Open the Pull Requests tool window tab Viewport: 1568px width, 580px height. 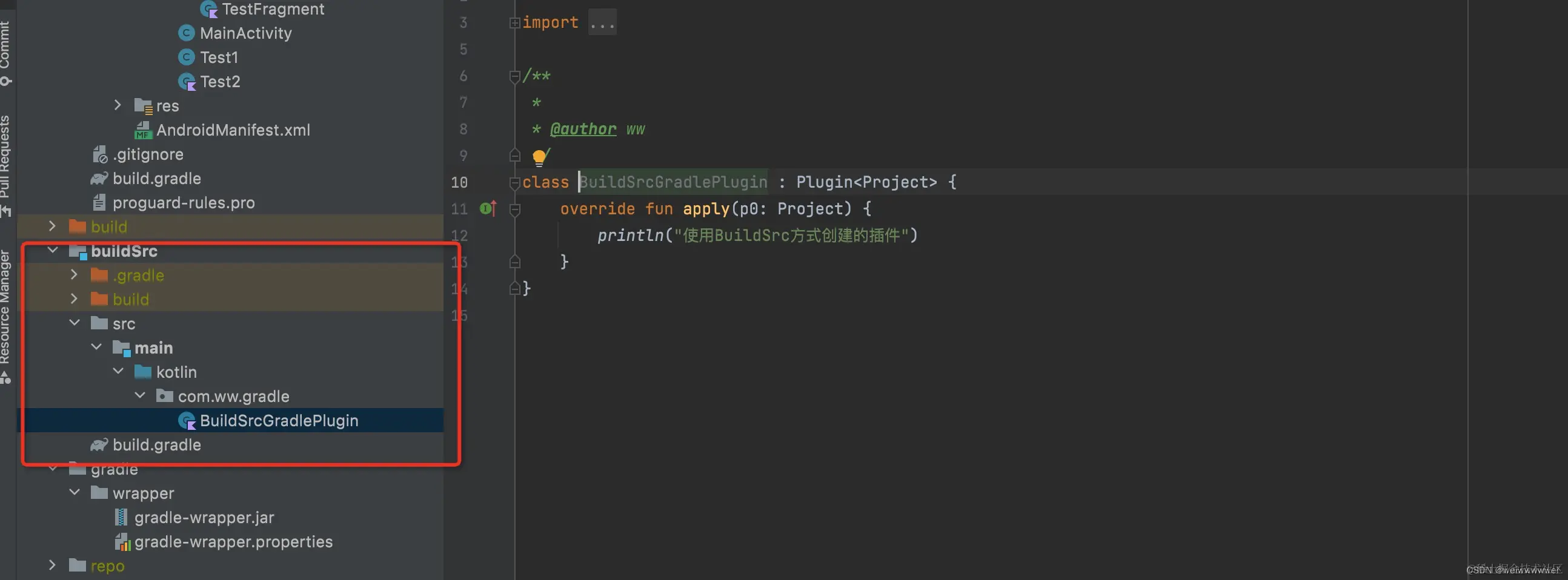[5, 165]
